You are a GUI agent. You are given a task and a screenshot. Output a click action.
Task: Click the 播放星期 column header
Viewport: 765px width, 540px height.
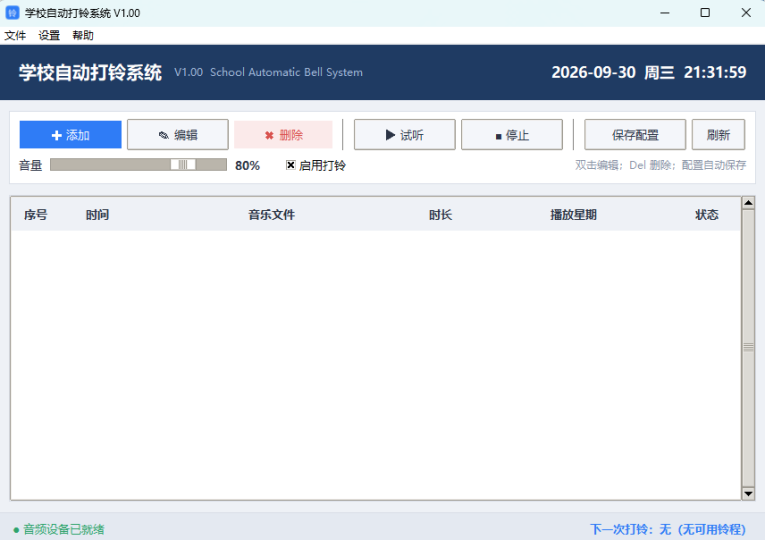[574, 215]
